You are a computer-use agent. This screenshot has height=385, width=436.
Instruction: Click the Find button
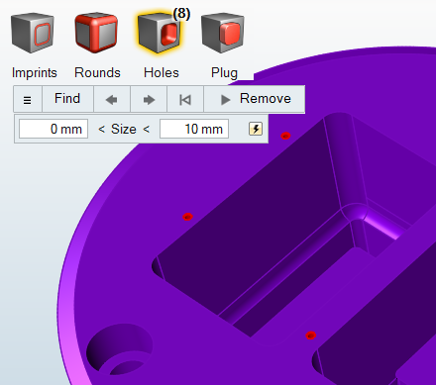68,99
